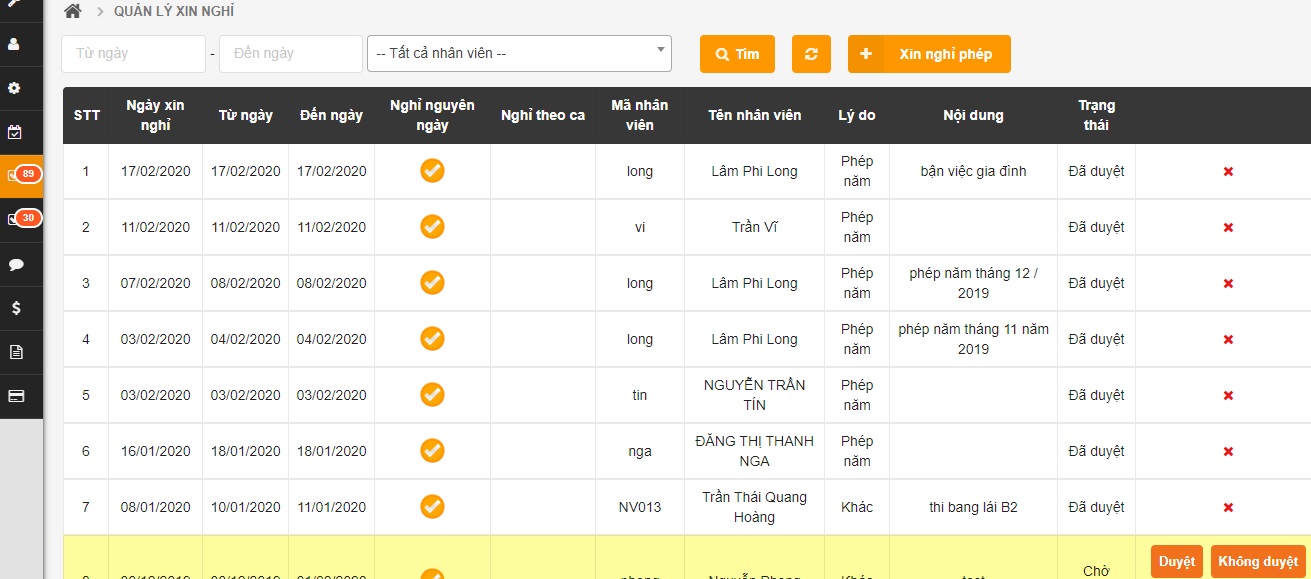The height and width of the screenshot is (579, 1311).
Task: Open the user profile sidebar icon
Action: pos(15,45)
